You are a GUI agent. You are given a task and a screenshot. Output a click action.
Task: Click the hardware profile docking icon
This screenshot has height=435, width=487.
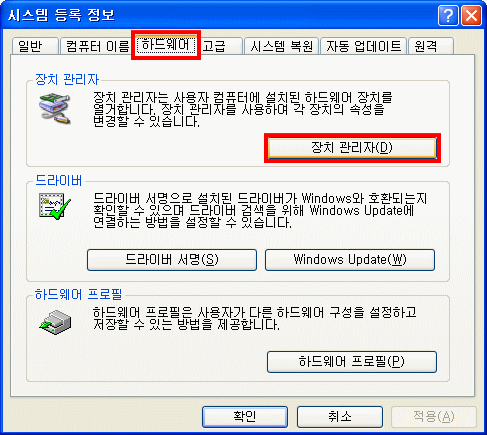click(55, 322)
